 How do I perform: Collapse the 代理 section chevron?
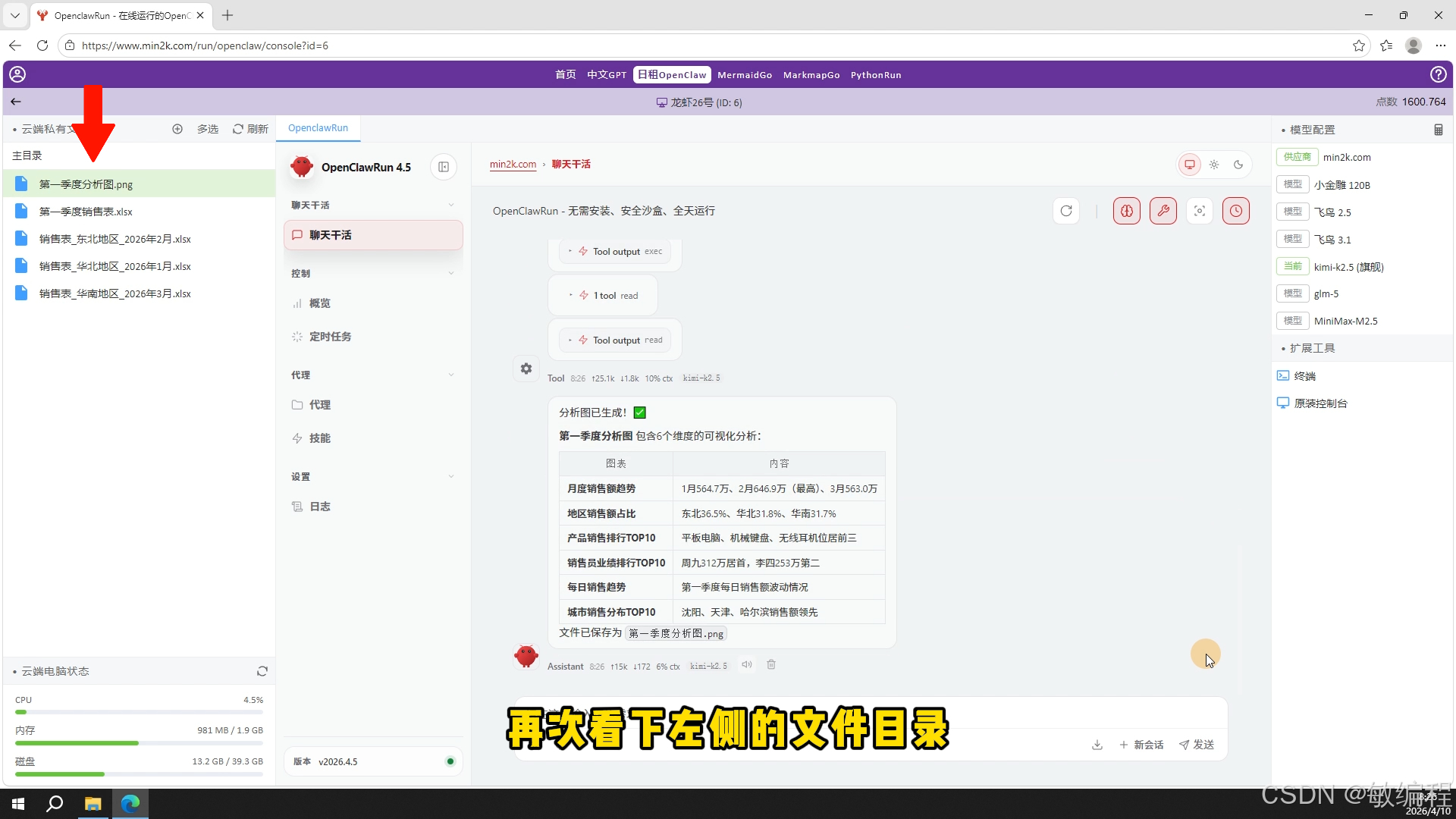click(451, 375)
